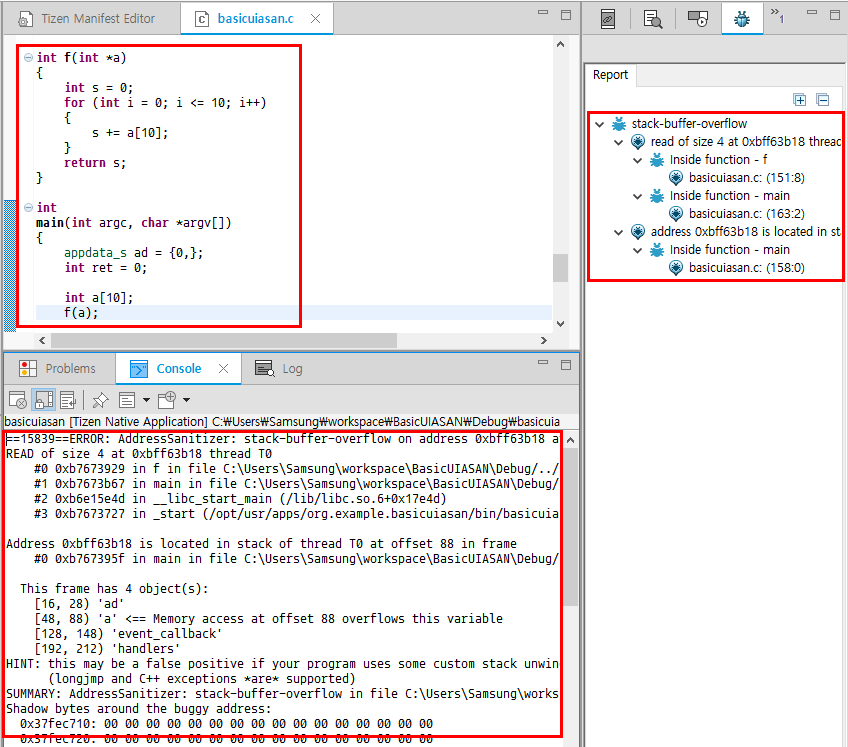Expand all Report entries with the plus icon

pyautogui.click(x=800, y=100)
